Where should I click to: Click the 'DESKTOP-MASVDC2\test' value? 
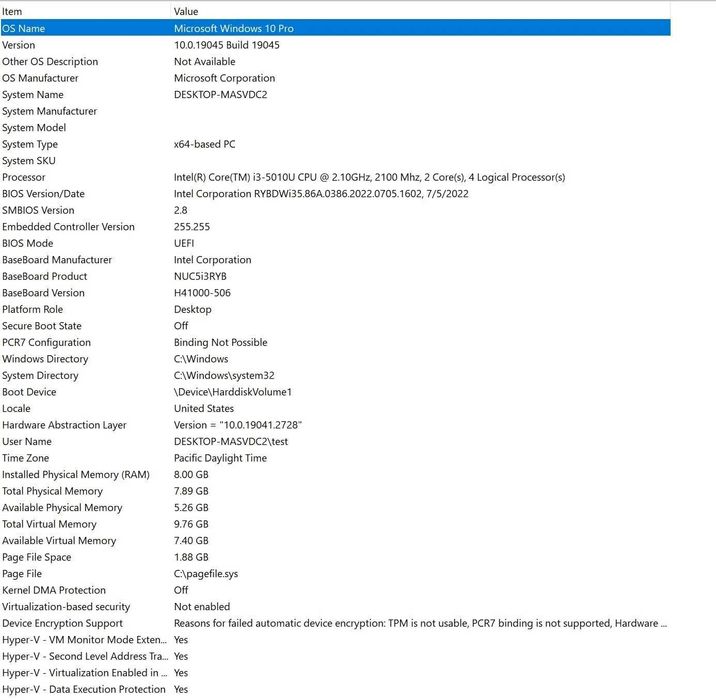click(x=231, y=441)
